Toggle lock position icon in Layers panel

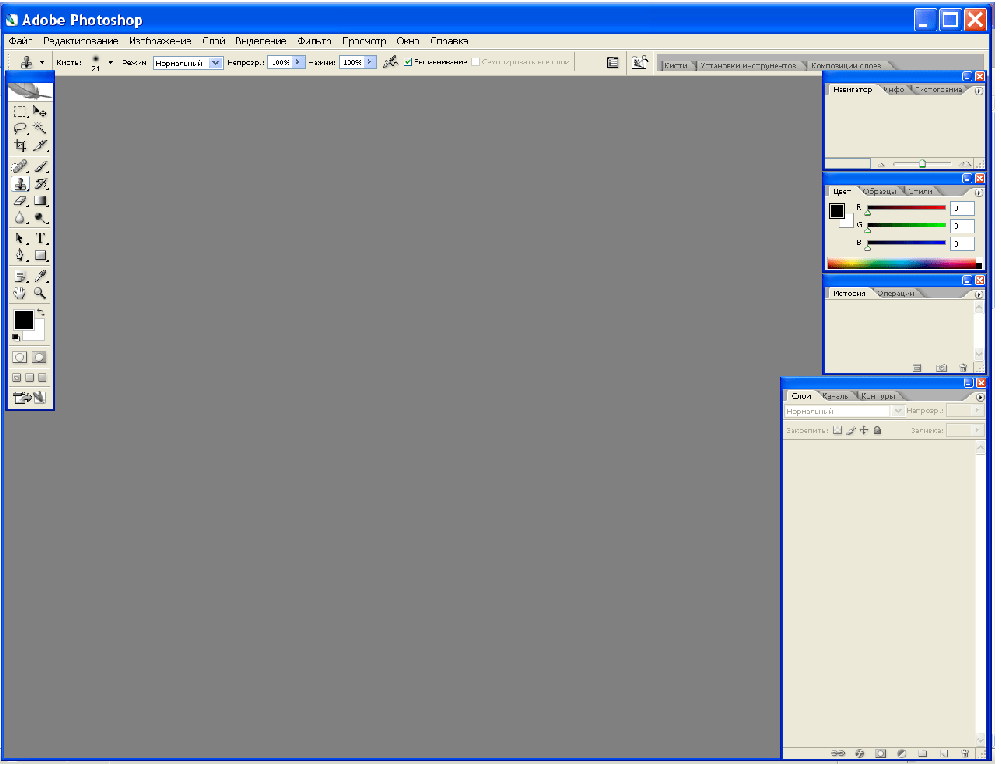click(864, 430)
